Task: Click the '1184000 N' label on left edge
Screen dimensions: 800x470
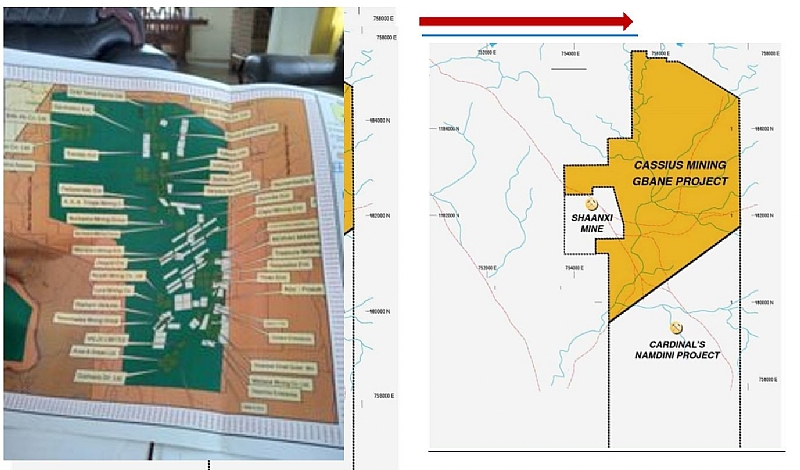Action: pos(448,129)
